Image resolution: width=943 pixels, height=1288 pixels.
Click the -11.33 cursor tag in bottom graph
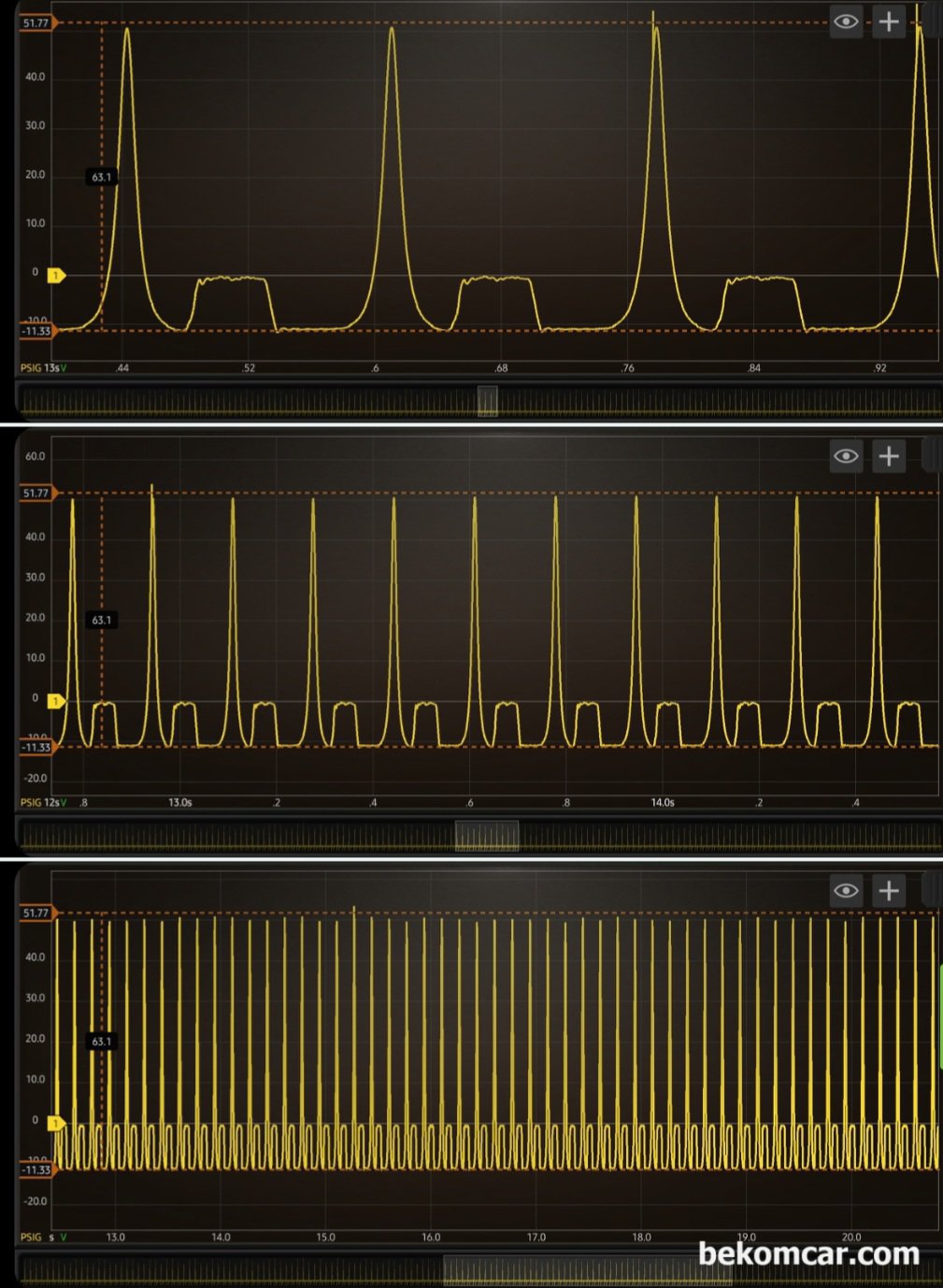tap(36, 1169)
